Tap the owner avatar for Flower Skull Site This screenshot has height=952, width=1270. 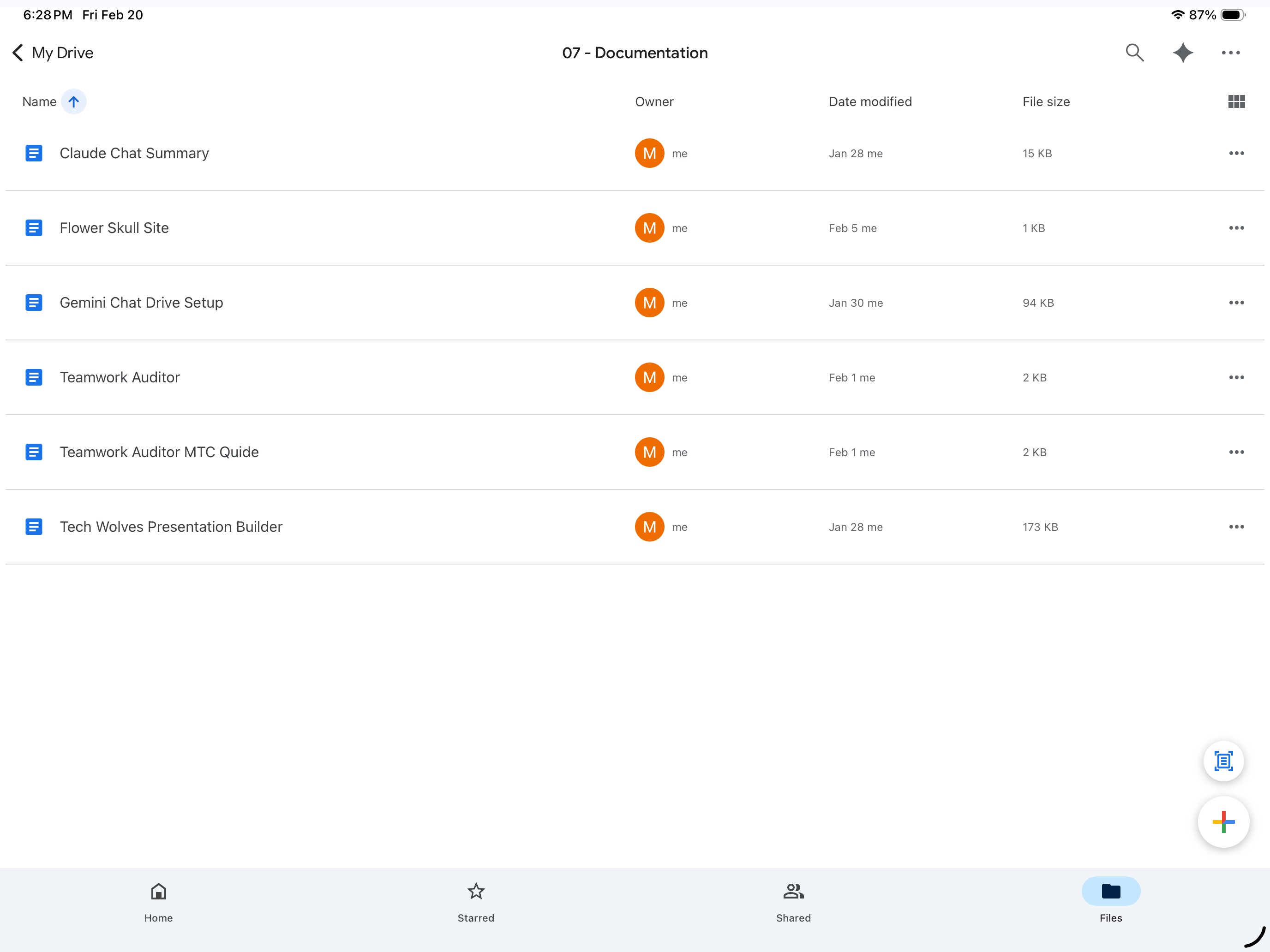coord(649,228)
